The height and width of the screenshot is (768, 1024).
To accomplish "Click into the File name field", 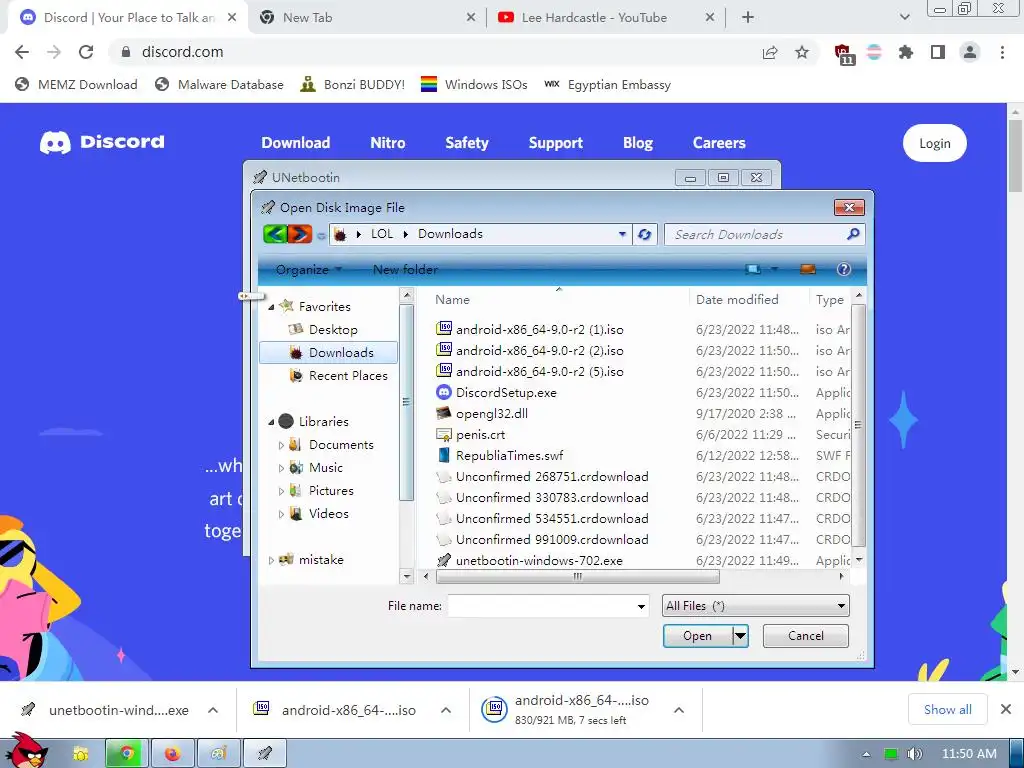I will click(x=541, y=606).
